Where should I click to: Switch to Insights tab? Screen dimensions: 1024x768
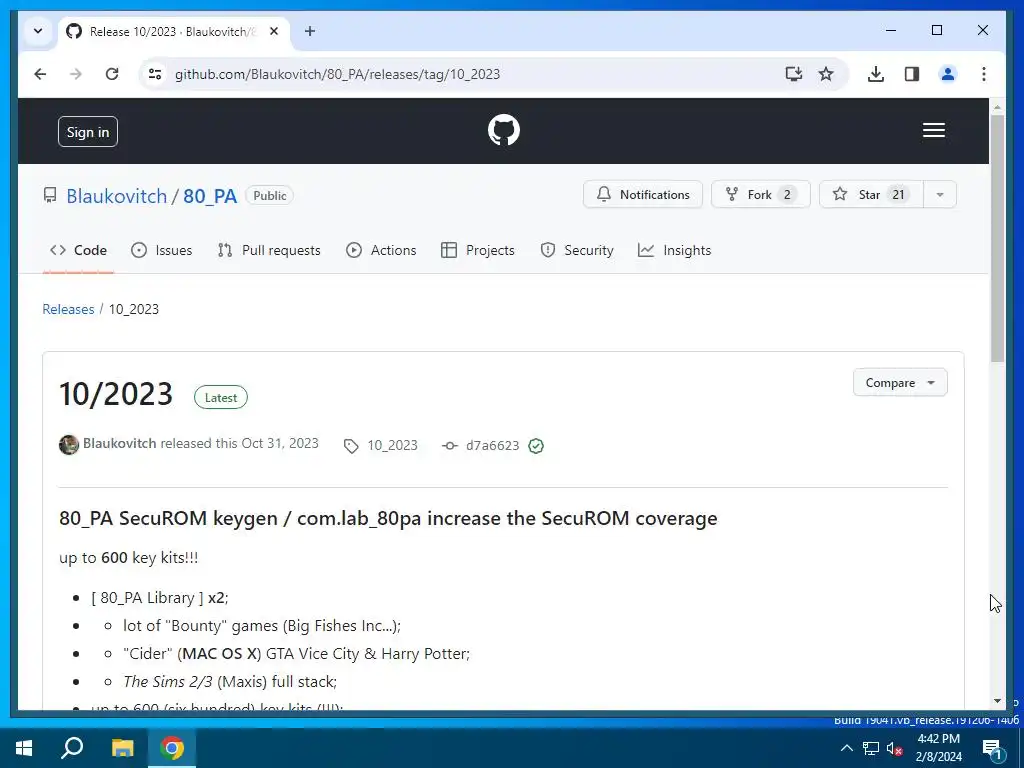point(675,250)
